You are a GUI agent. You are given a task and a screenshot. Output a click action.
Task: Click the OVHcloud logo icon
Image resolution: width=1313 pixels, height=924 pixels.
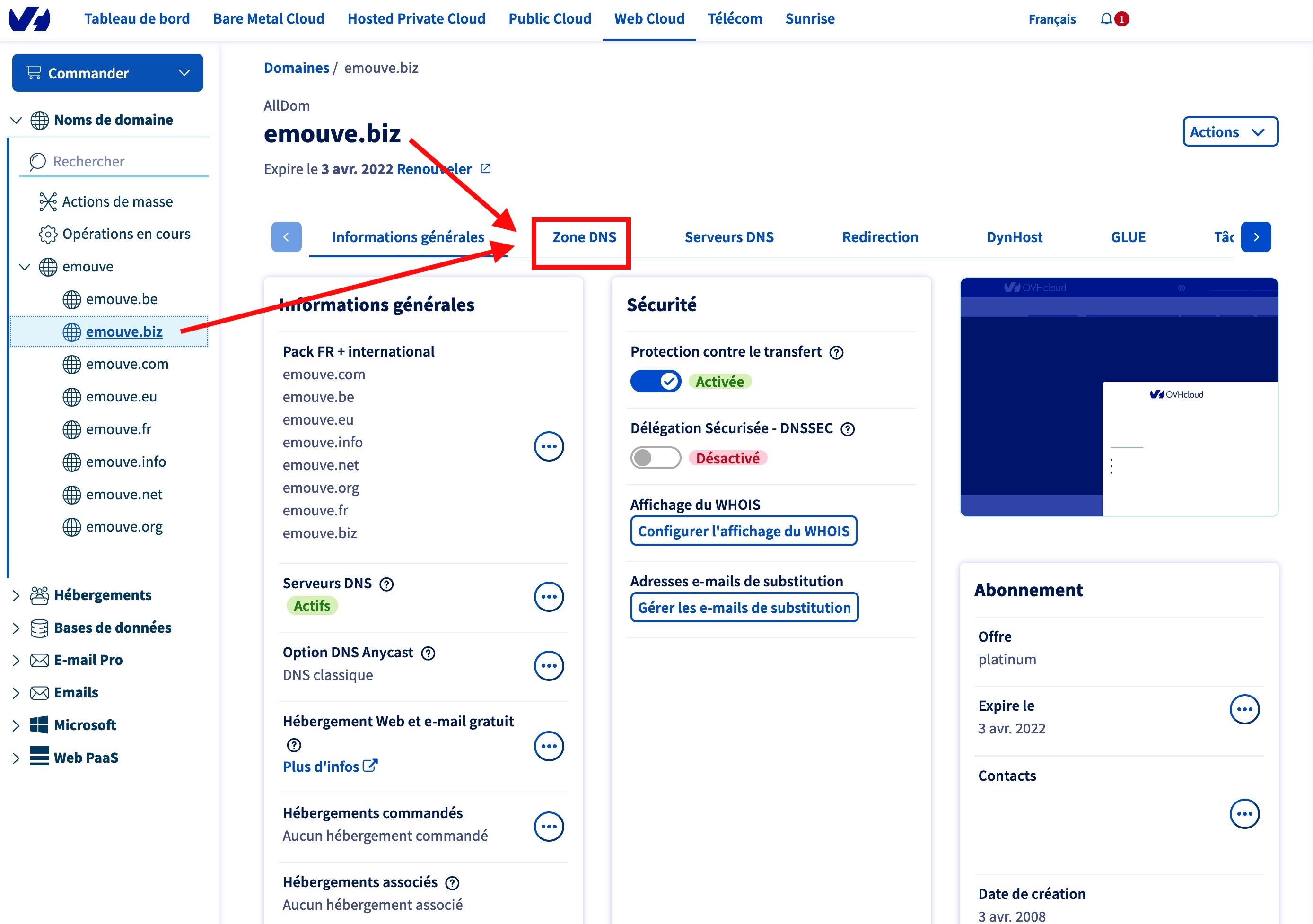coord(30,19)
